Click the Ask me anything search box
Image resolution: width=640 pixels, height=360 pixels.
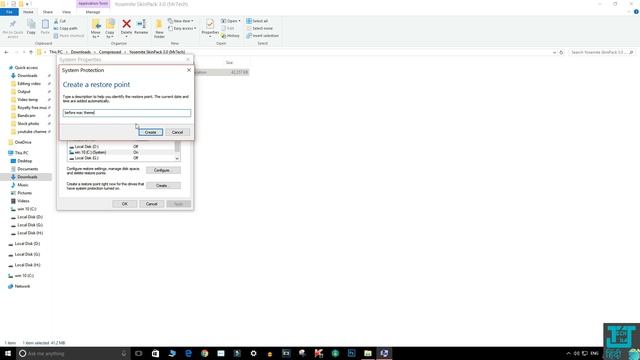pyautogui.click(x=73, y=353)
